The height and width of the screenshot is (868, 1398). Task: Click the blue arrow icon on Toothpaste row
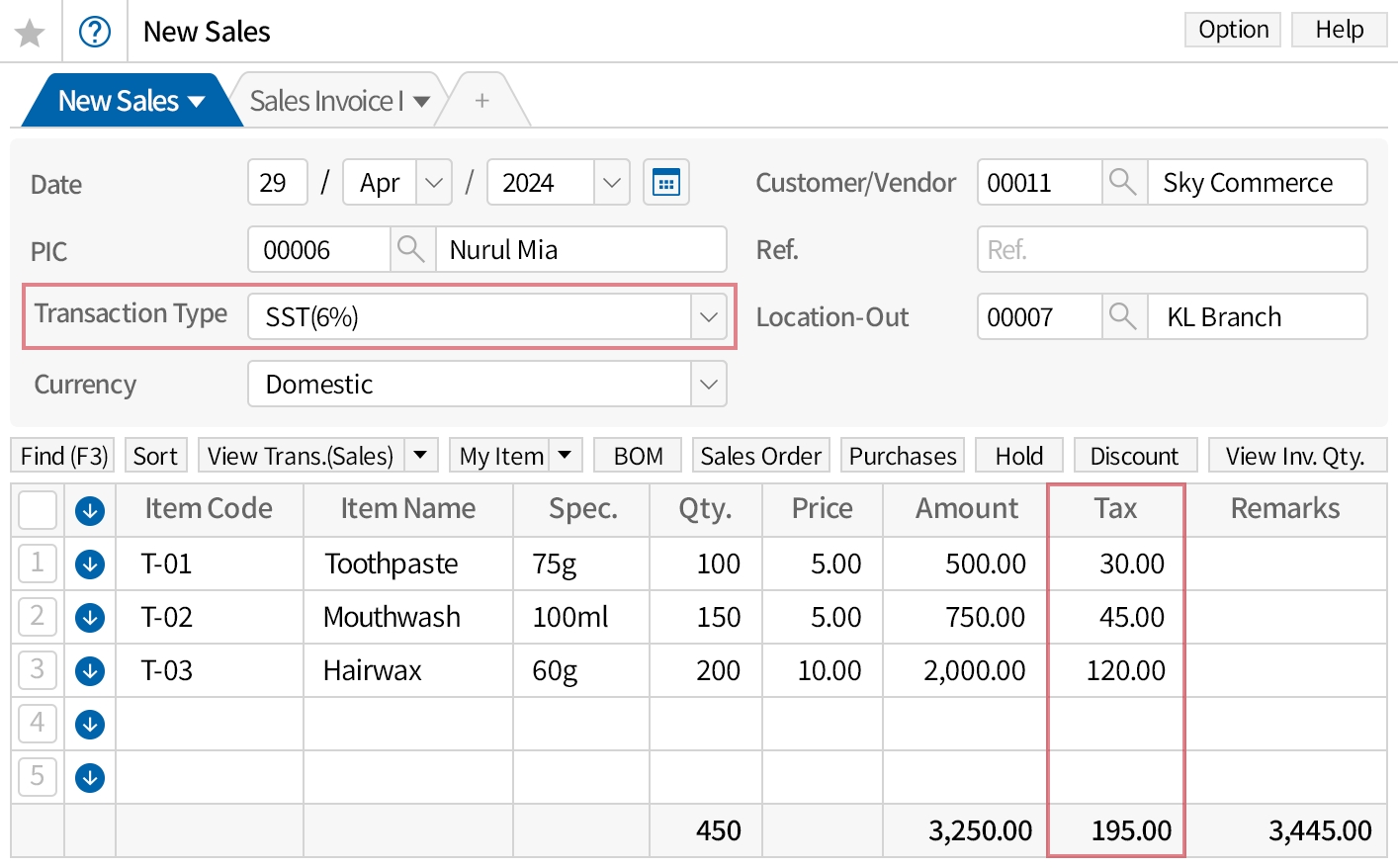[x=90, y=564]
